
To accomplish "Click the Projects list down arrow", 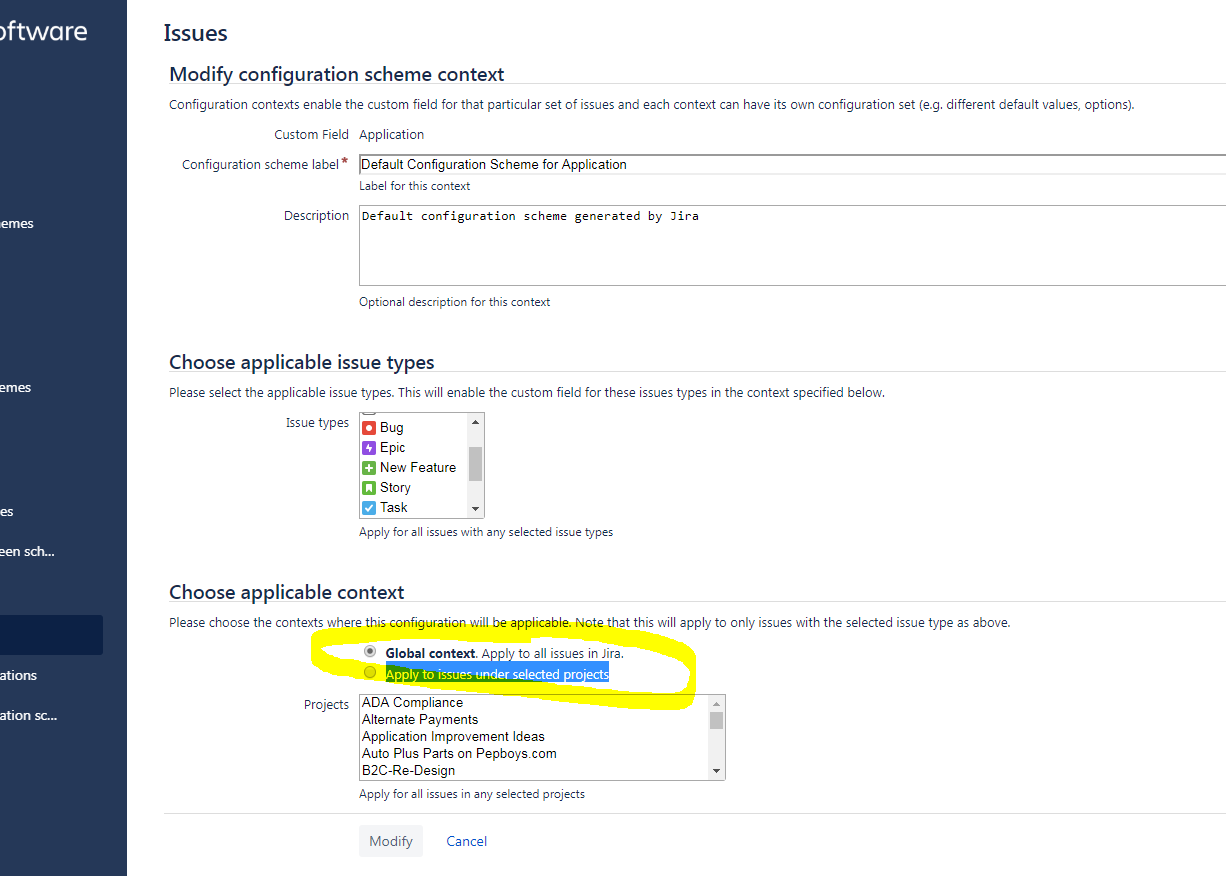I will [x=716, y=771].
